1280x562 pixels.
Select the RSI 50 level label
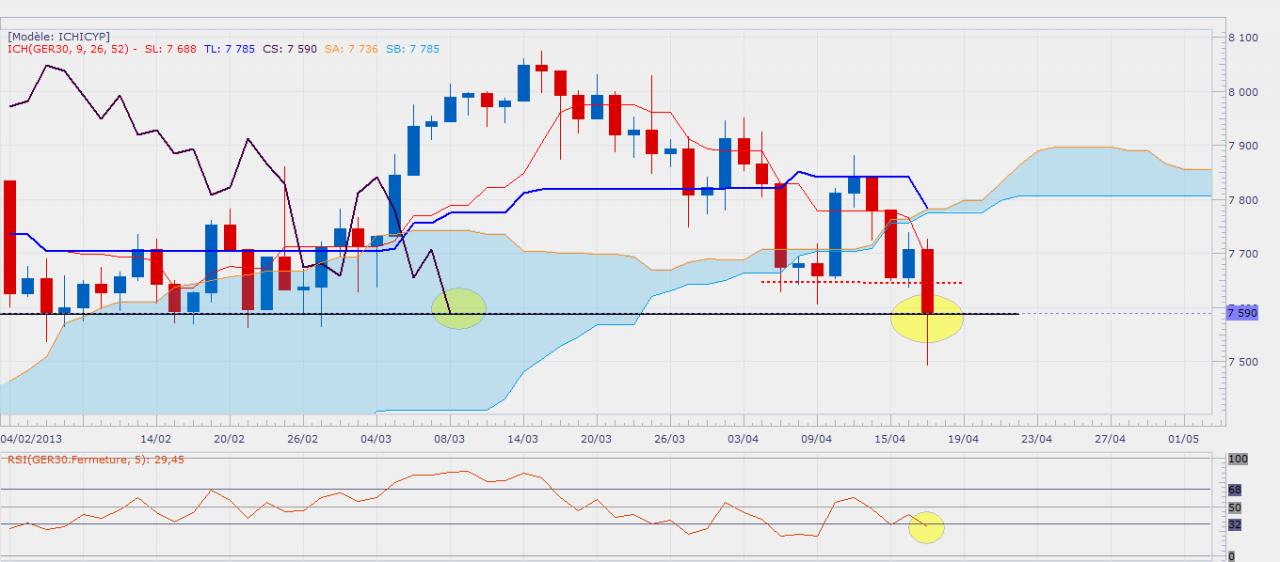1234,508
